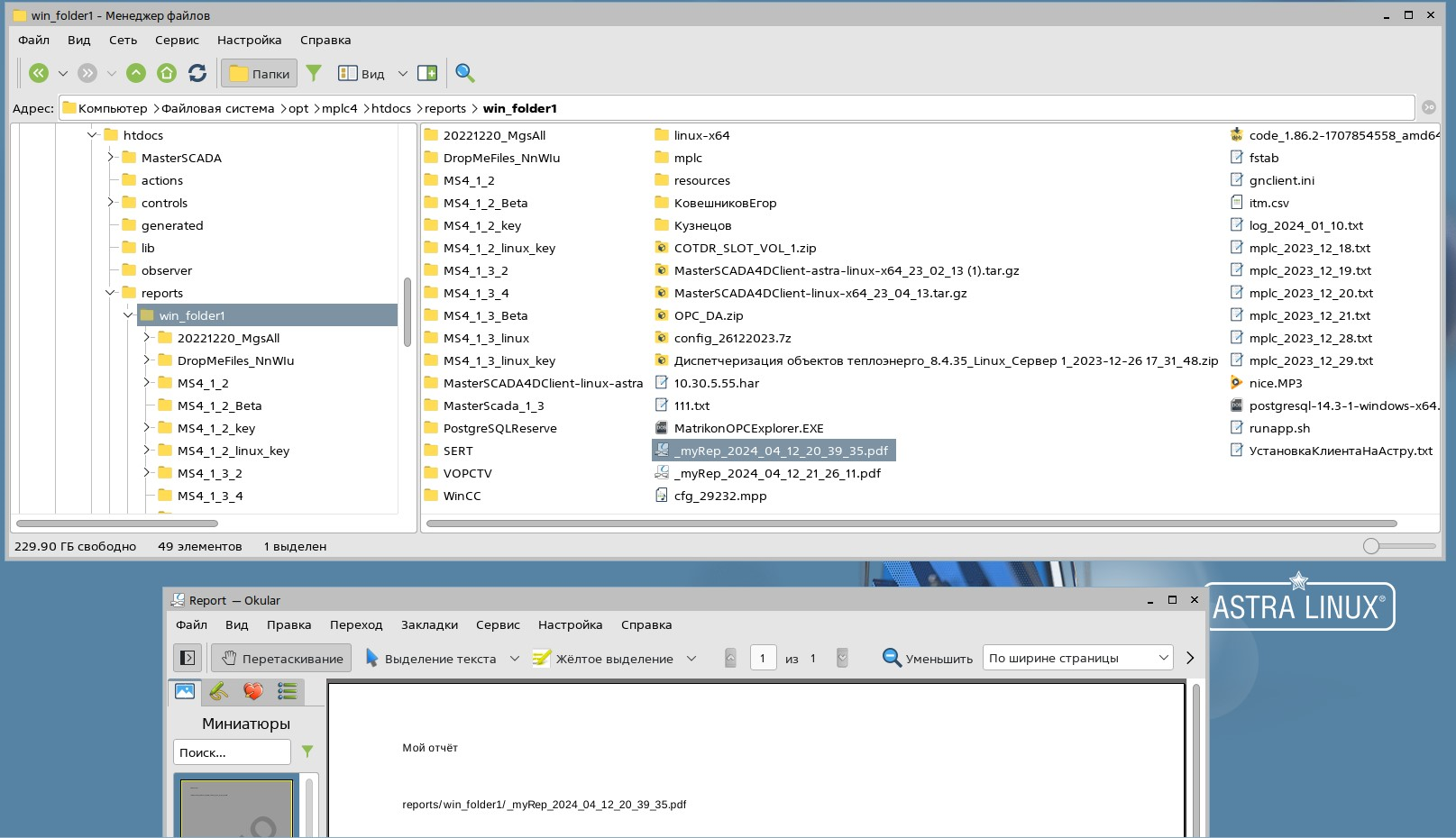
Task: Enable Перетаскивание browse mode
Action: coord(282,659)
